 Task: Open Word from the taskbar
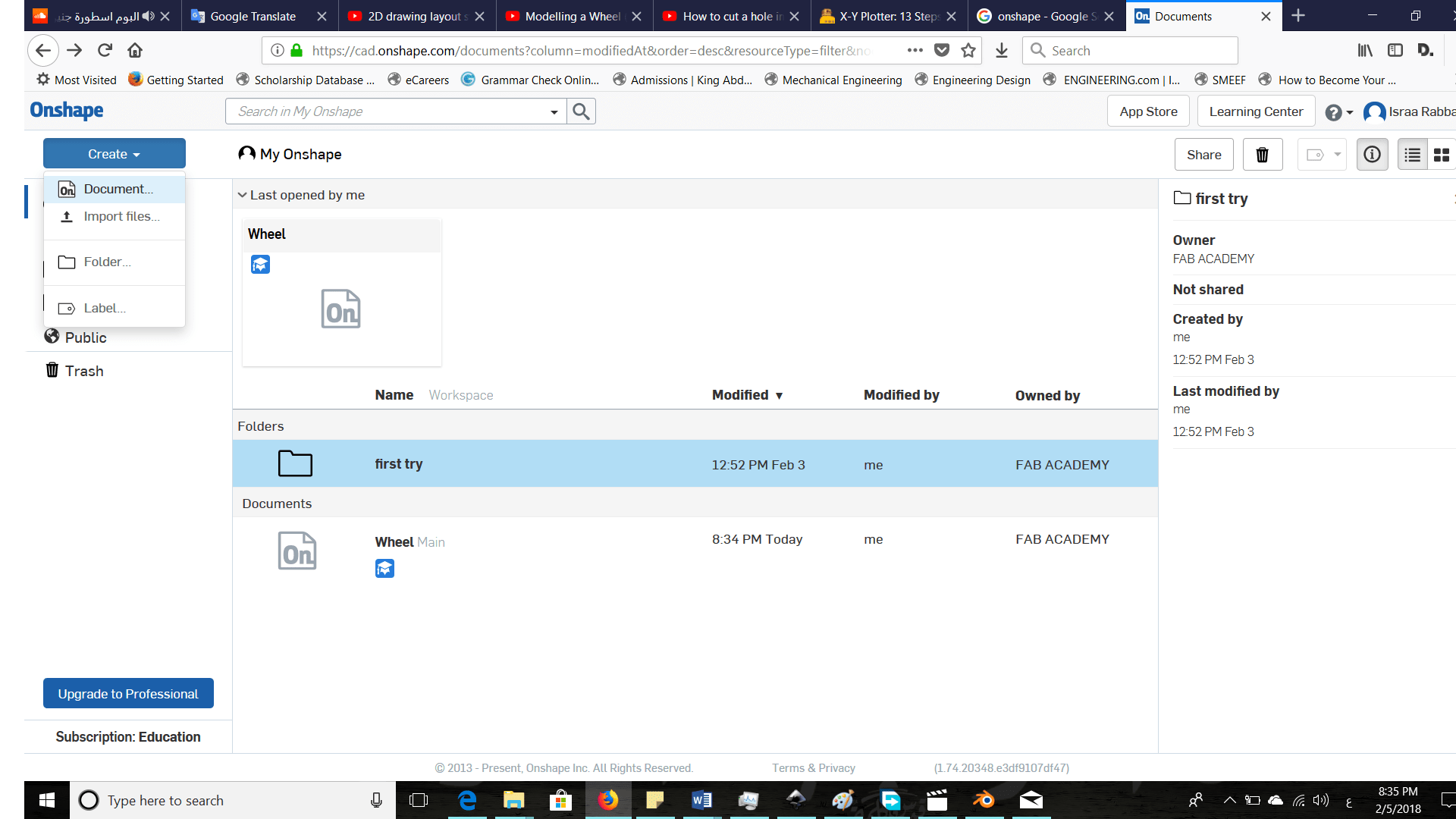(701, 800)
